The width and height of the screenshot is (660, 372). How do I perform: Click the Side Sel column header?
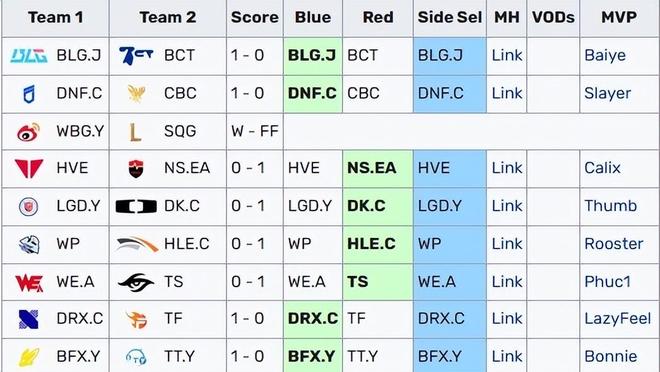tap(450, 18)
